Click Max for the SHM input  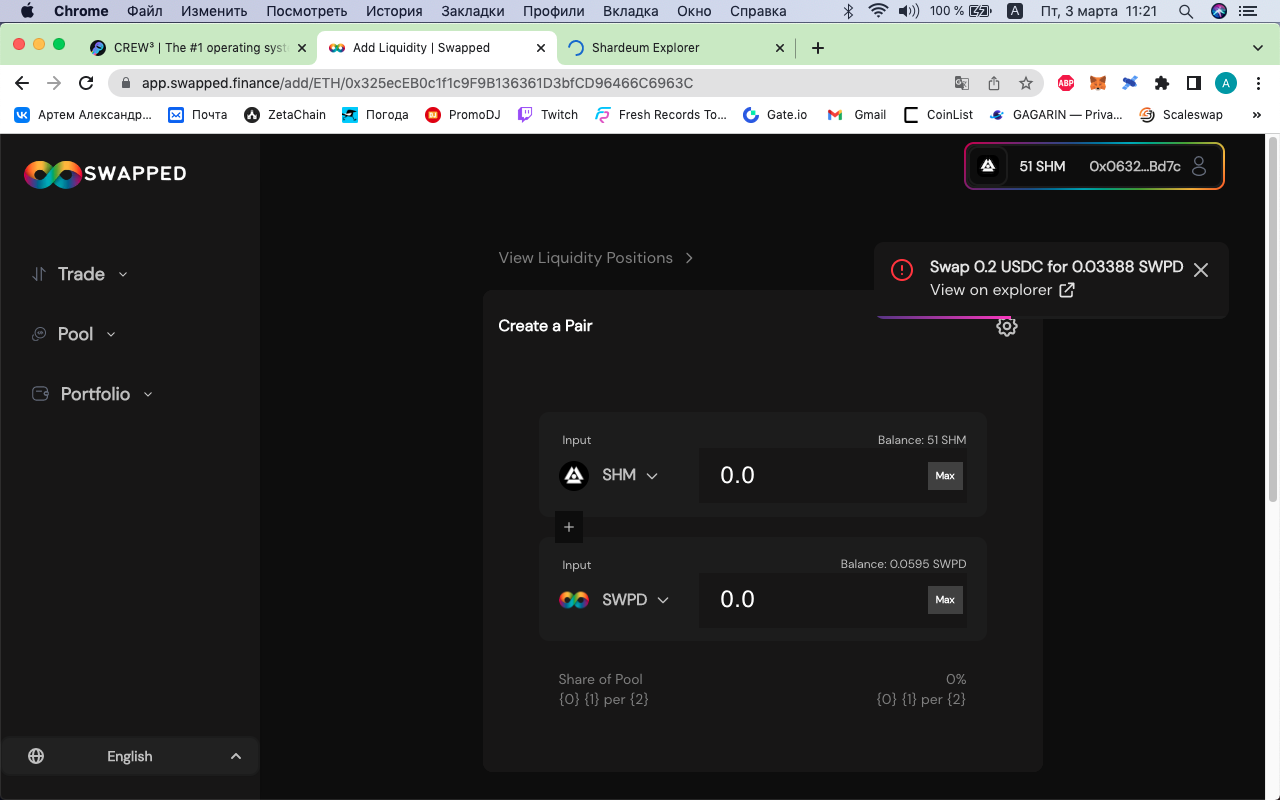(945, 476)
